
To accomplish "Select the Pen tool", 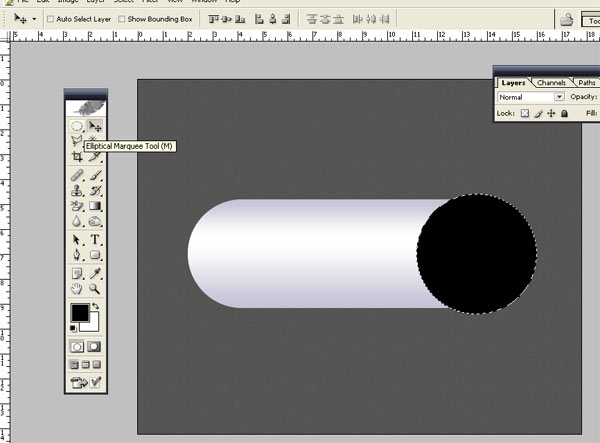I will pyautogui.click(x=77, y=255).
